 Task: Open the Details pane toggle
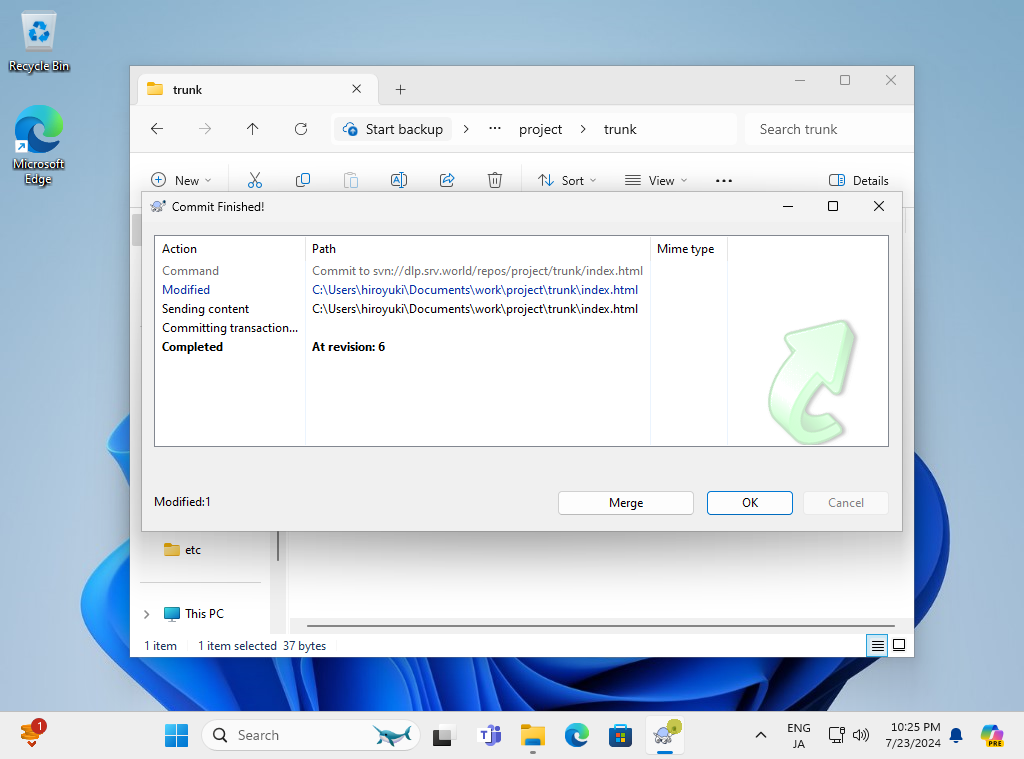[858, 180]
